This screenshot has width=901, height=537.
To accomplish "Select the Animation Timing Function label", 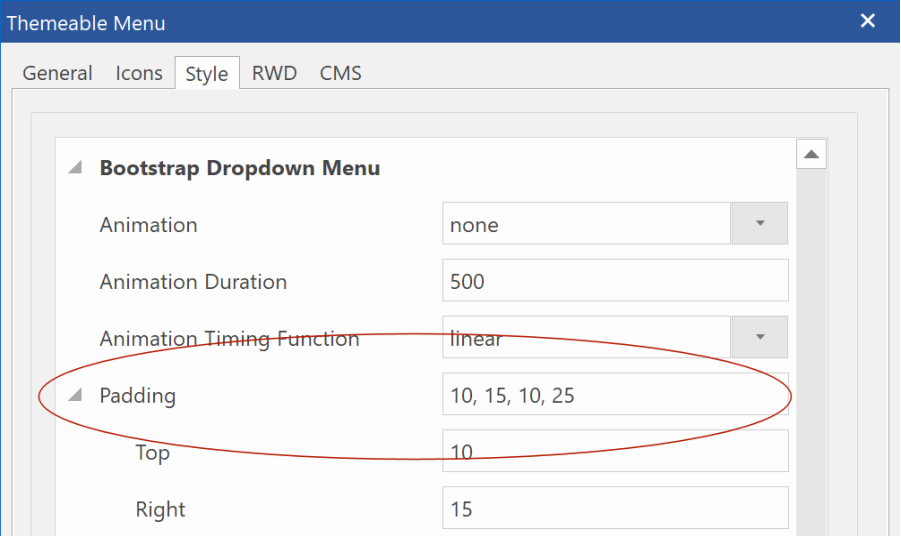I will 229,339.
